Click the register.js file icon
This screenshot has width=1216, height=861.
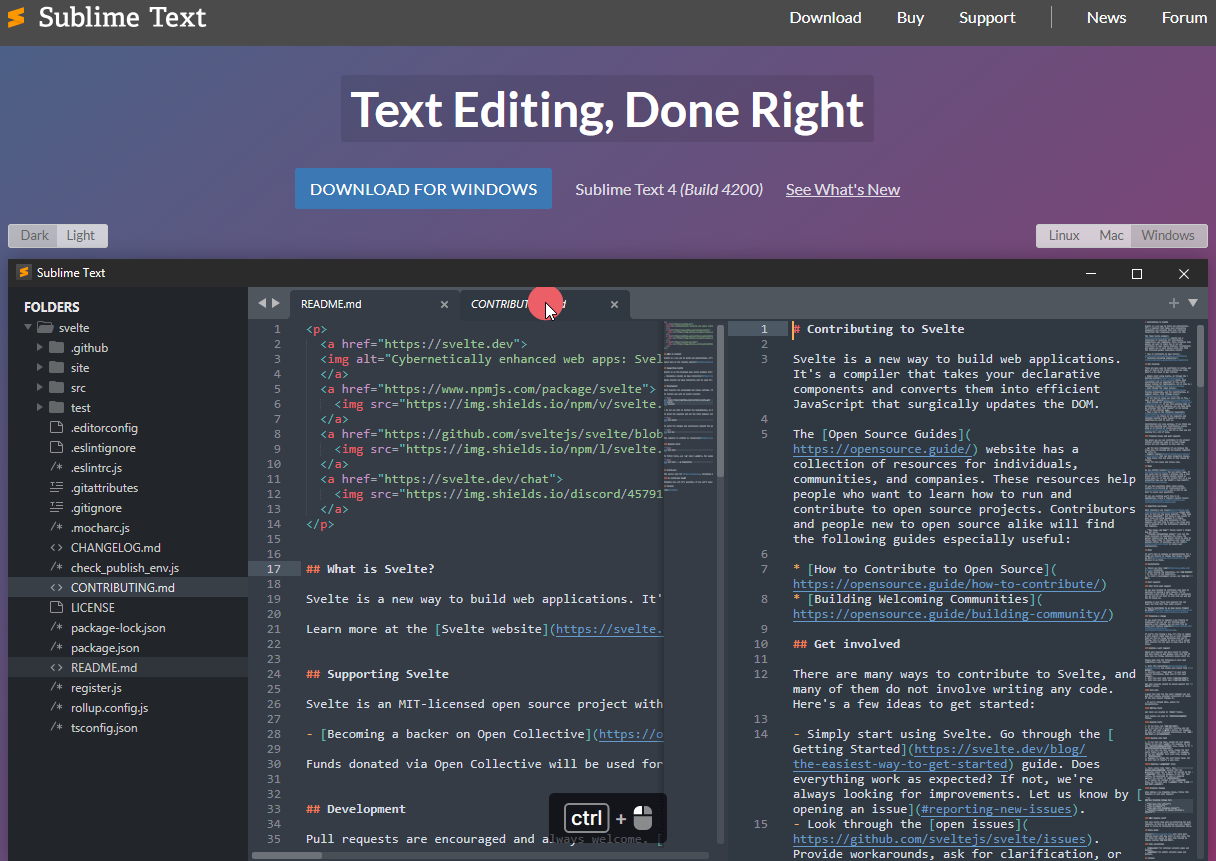(57, 688)
